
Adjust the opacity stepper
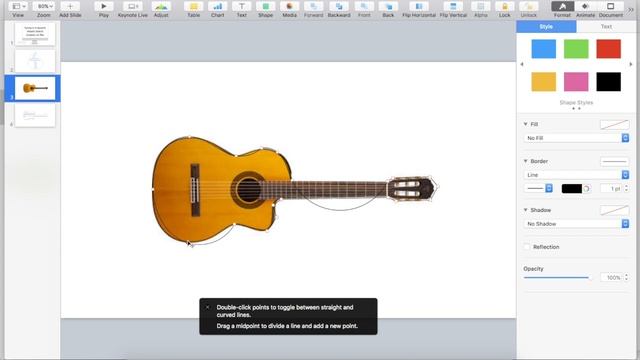click(x=627, y=278)
